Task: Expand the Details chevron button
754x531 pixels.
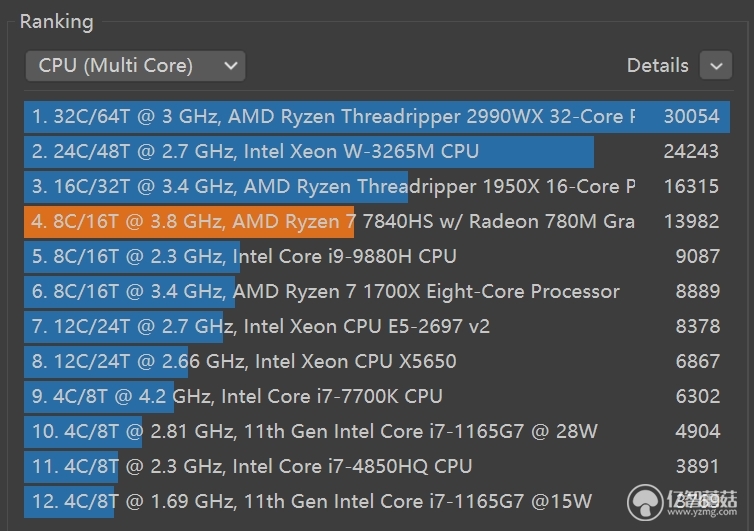Action: 716,66
